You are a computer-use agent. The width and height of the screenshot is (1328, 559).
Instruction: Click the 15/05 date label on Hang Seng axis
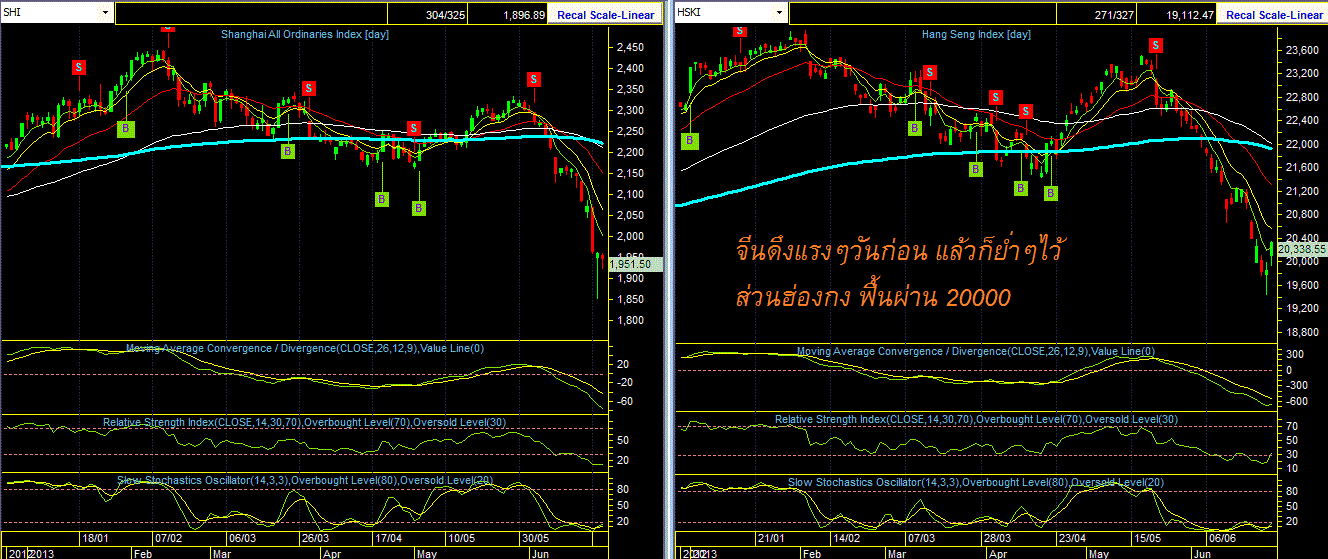1146,537
